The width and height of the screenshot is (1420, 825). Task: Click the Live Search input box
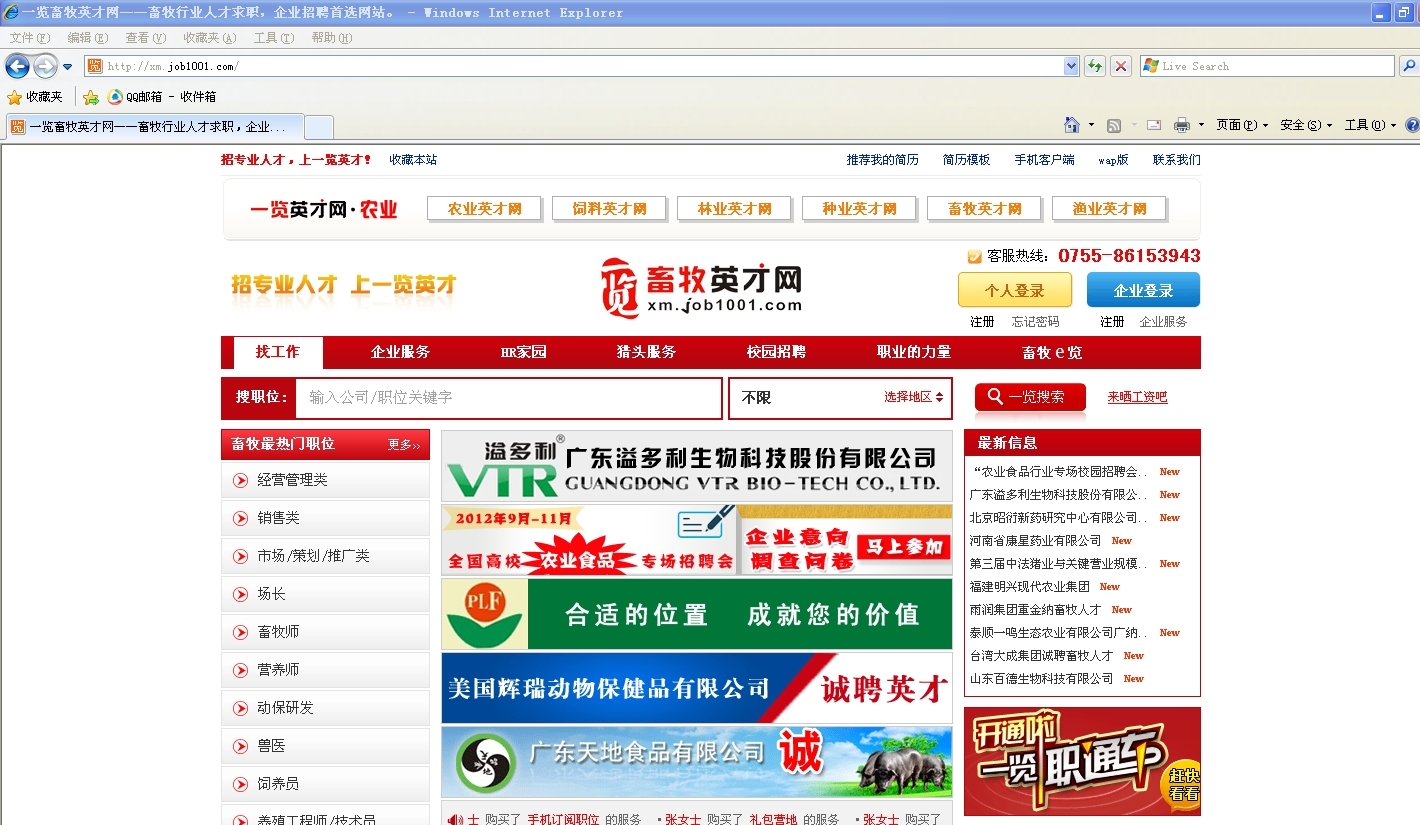click(1267, 66)
